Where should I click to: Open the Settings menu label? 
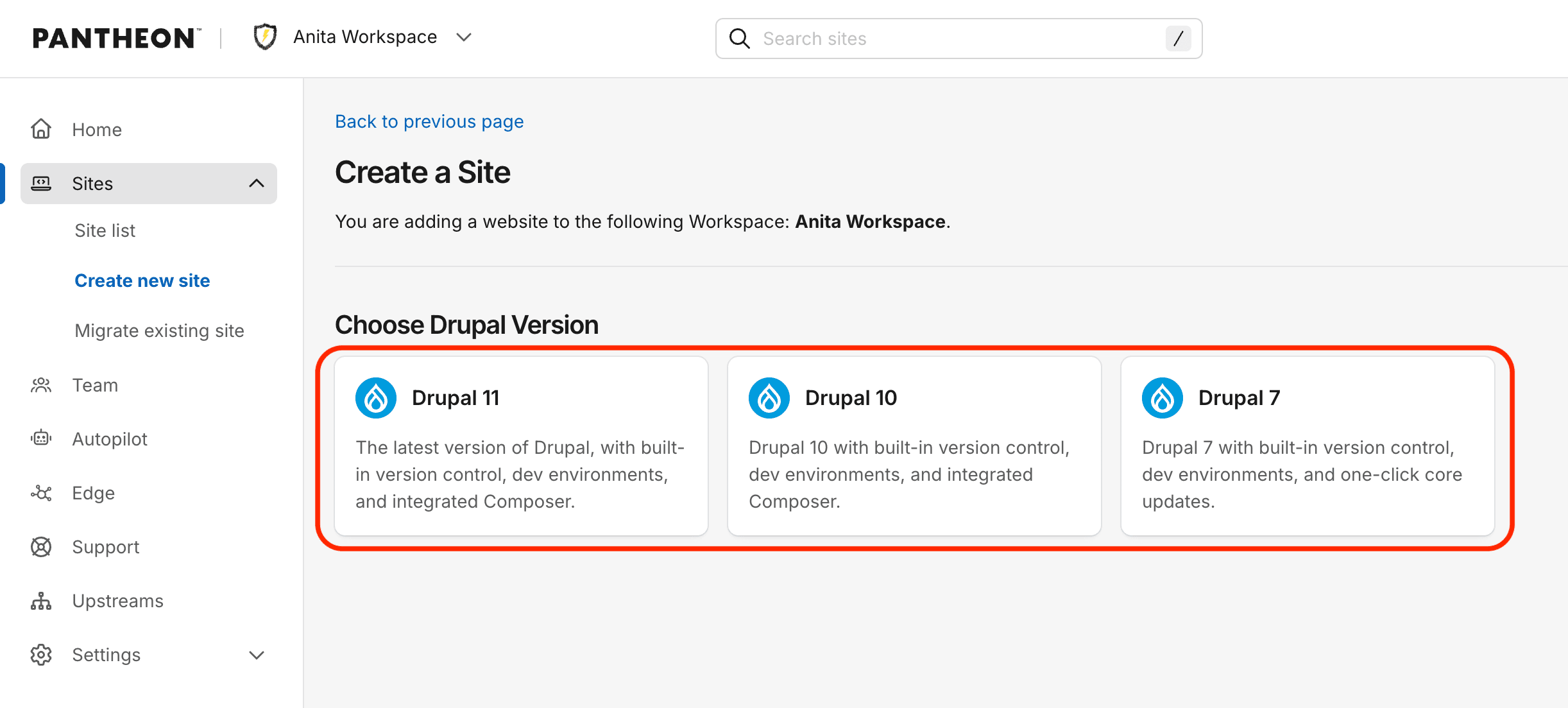pyautogui.click(x=107, y=655)
